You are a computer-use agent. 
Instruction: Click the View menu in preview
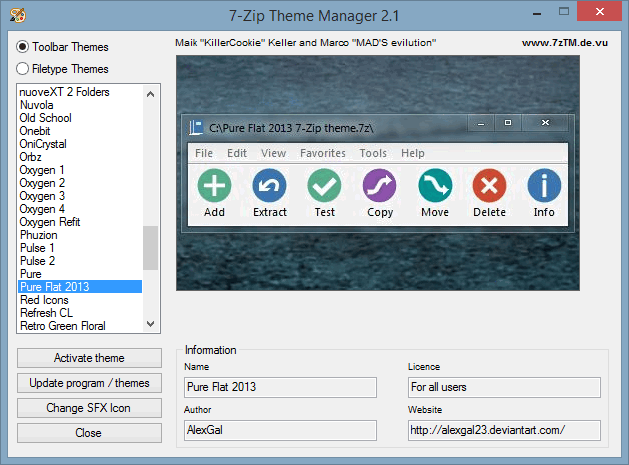pos(274,153)
